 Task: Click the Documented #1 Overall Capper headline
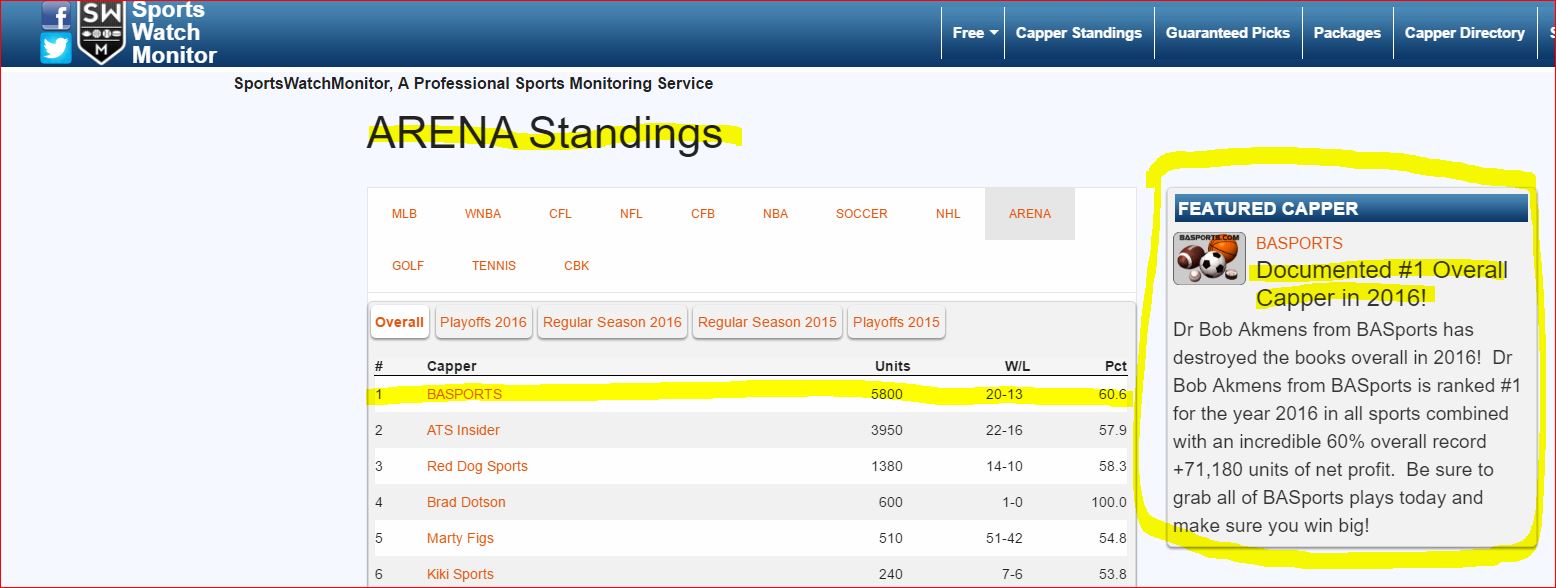point(1381,284)
